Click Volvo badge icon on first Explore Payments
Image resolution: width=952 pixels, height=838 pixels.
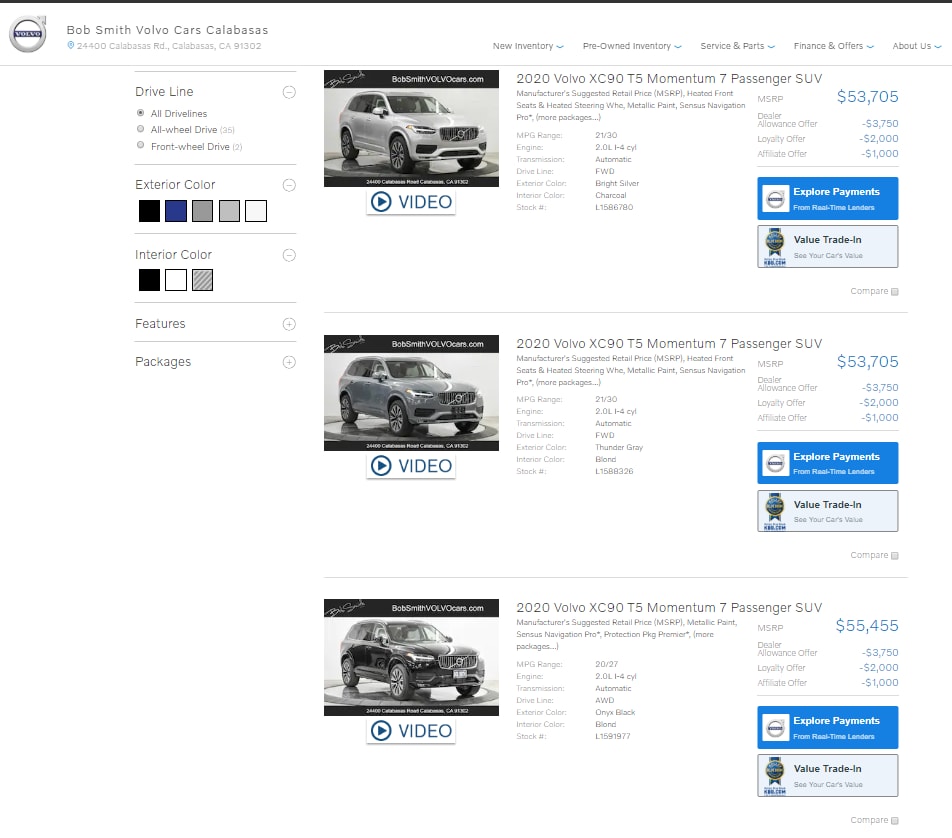775,199
